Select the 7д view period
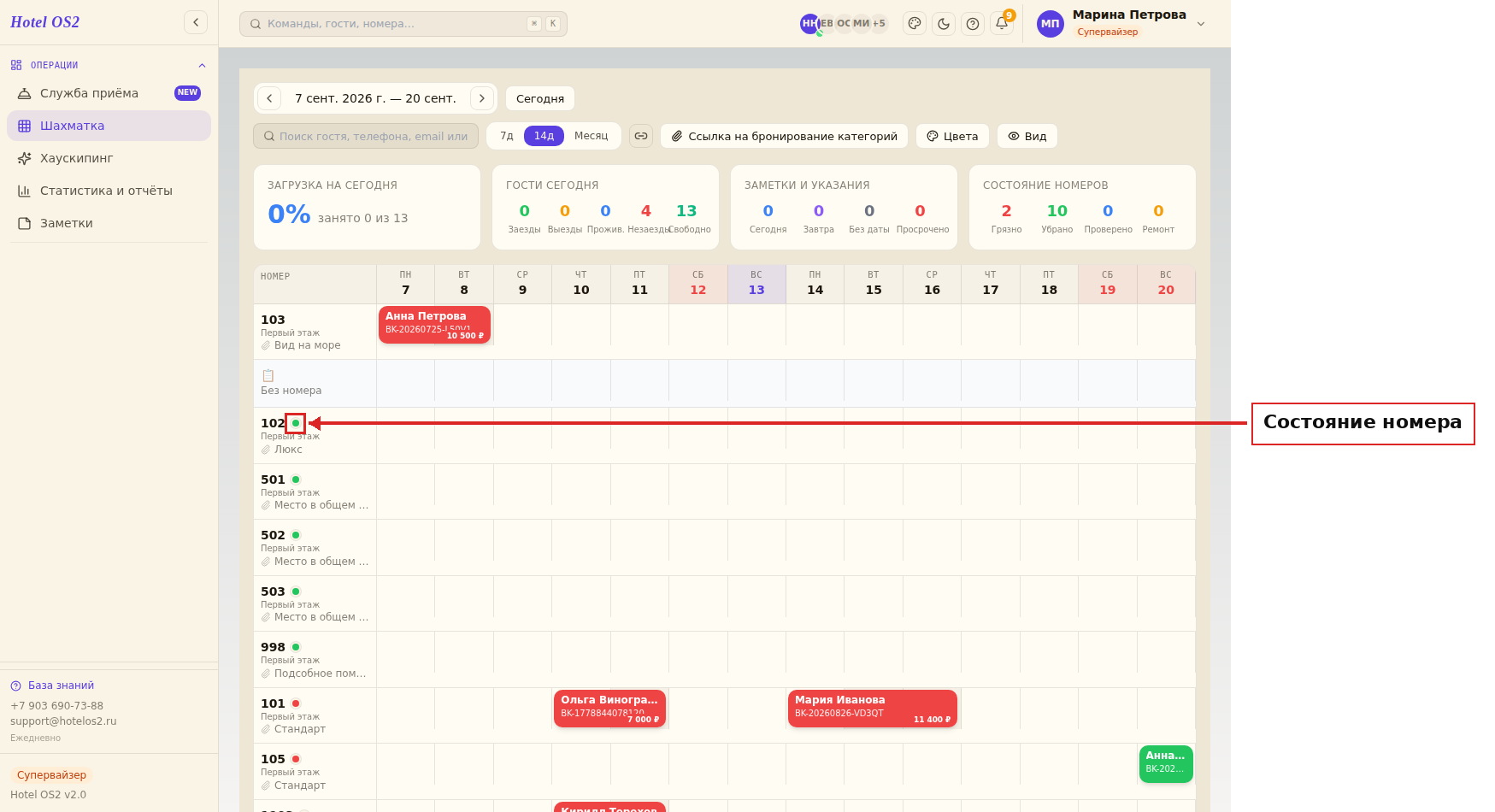Screen dimensions: 1495x812 coord(507,136)
